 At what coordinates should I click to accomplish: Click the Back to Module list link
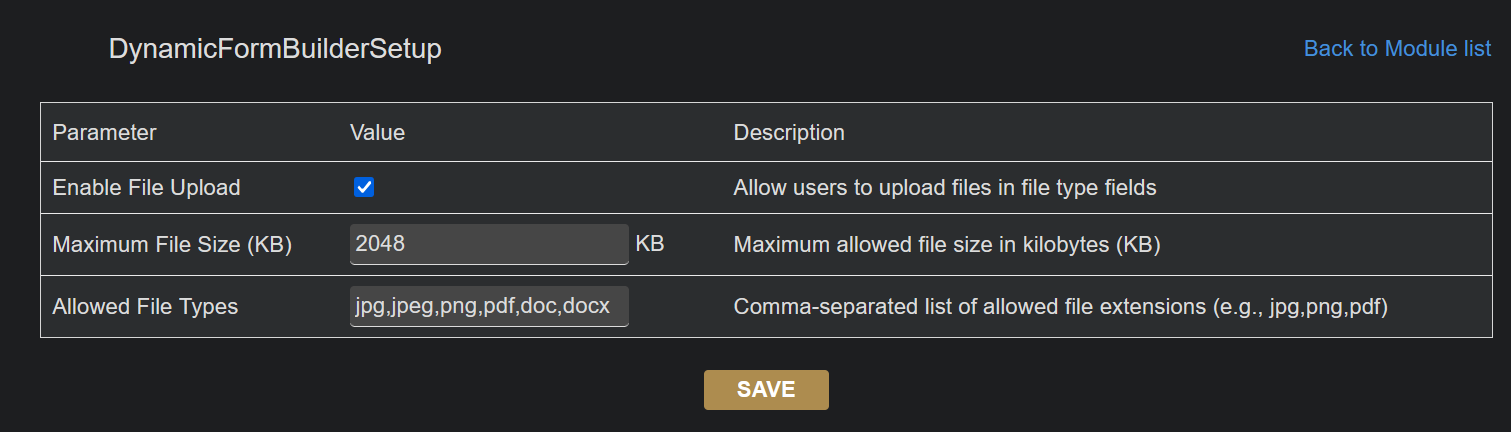(1397, 49)
